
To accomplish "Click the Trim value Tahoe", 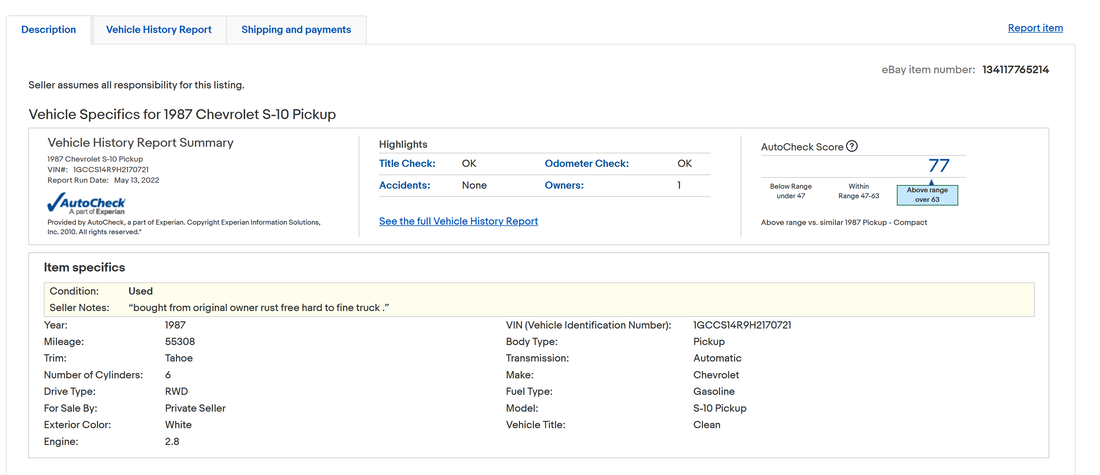I will 179,358.
